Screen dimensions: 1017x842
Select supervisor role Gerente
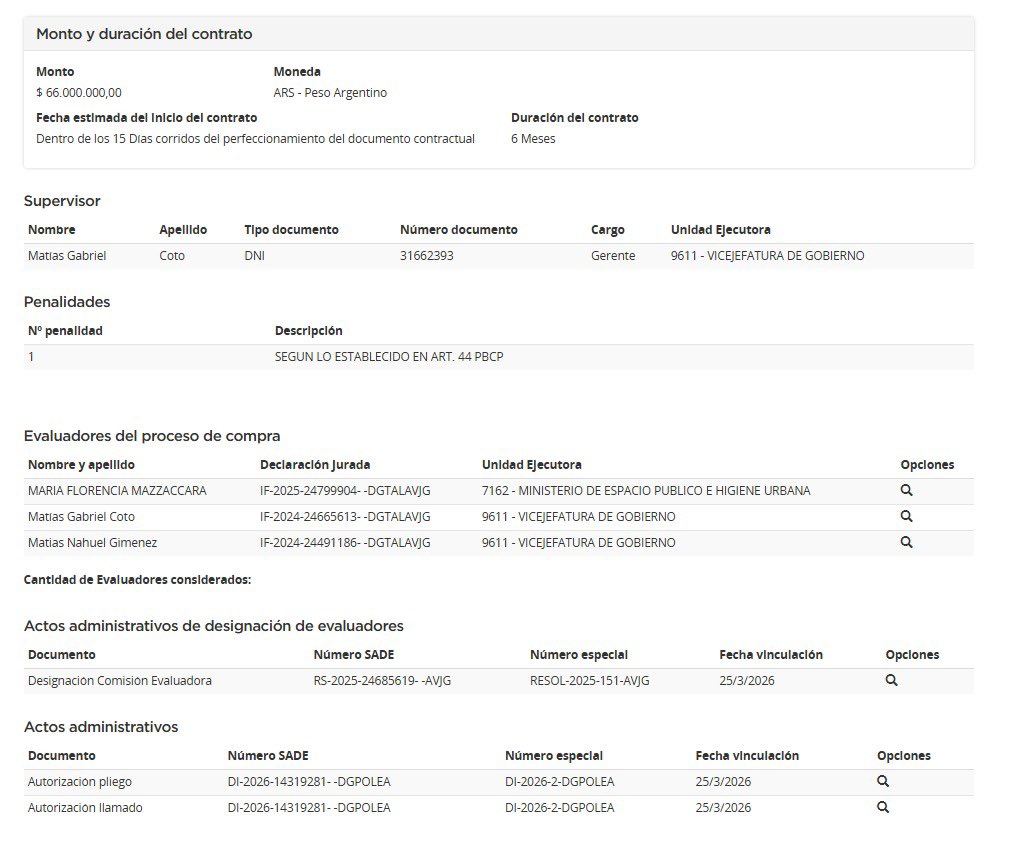coord(613,256)
